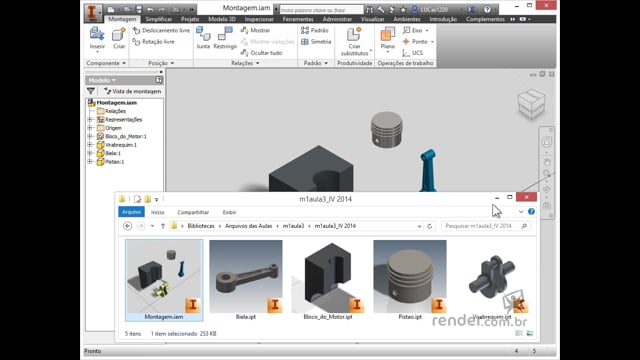This screenshot has width=640, height=360.
Task: Switch Explorer to details view icon
Action: [x=519, y=333]
